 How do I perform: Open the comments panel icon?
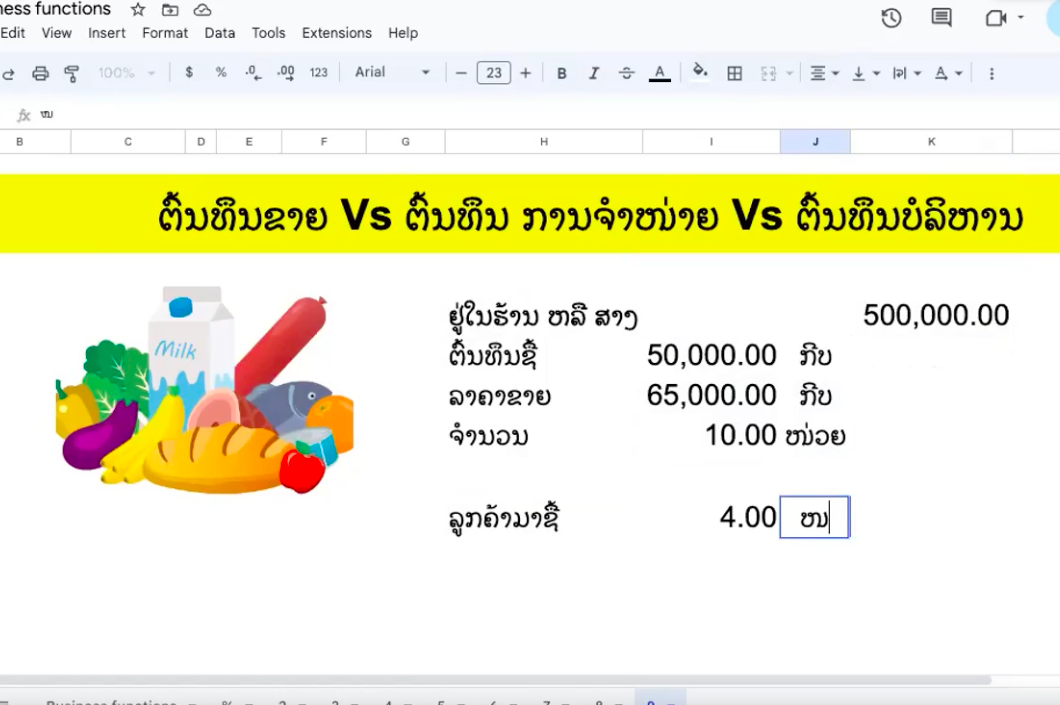pos(941,18)
